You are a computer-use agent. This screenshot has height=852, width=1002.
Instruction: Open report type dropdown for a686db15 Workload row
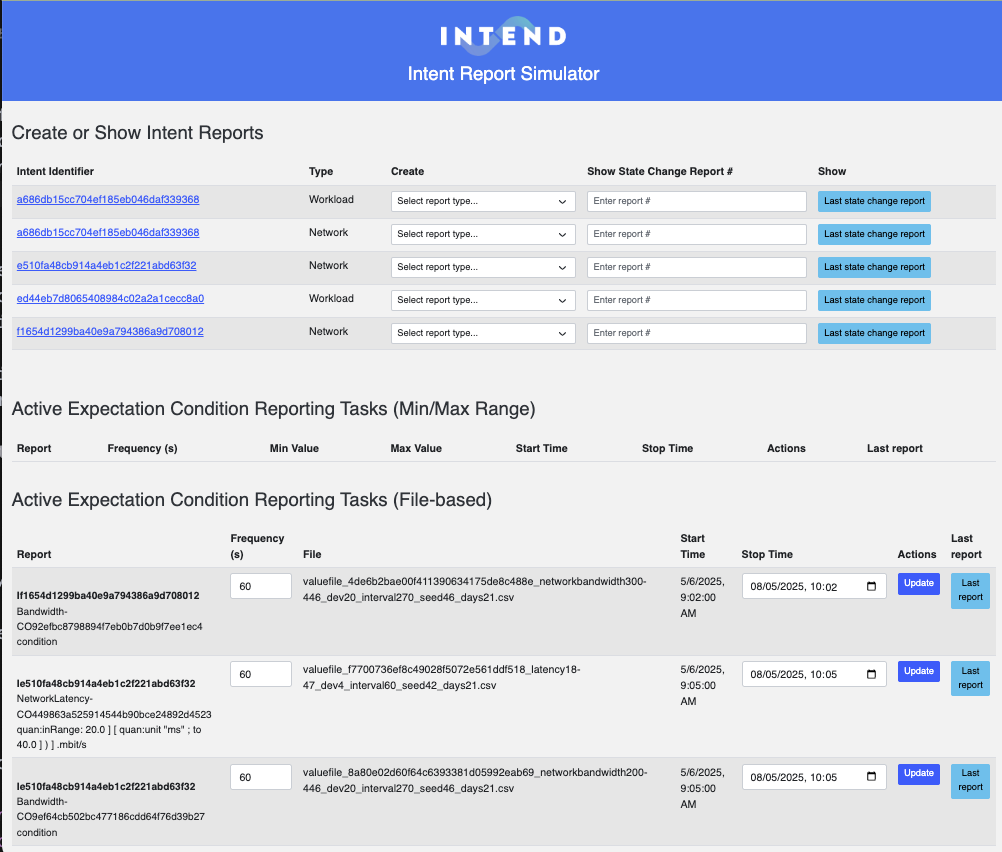pos(482,201)
